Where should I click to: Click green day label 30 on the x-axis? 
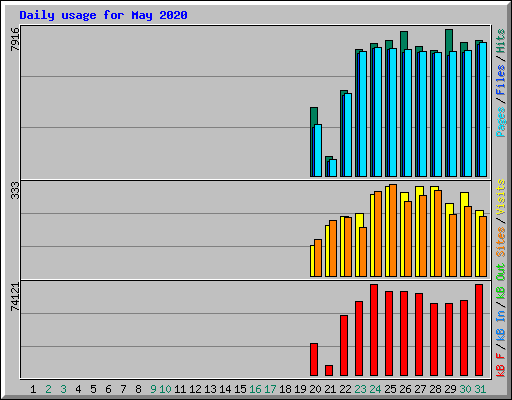click(x=465, y=389)
